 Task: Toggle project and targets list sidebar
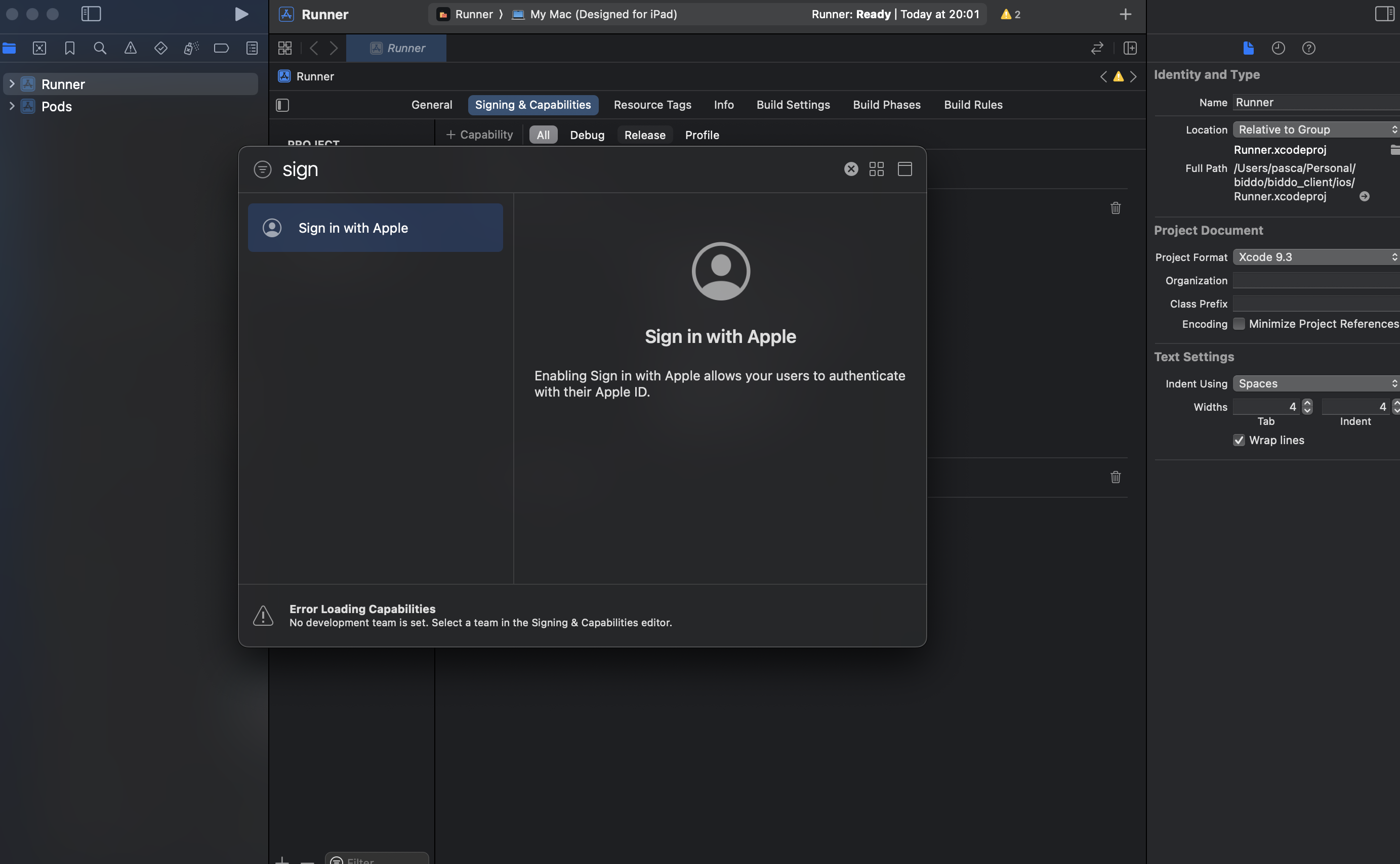pos(282,105)
